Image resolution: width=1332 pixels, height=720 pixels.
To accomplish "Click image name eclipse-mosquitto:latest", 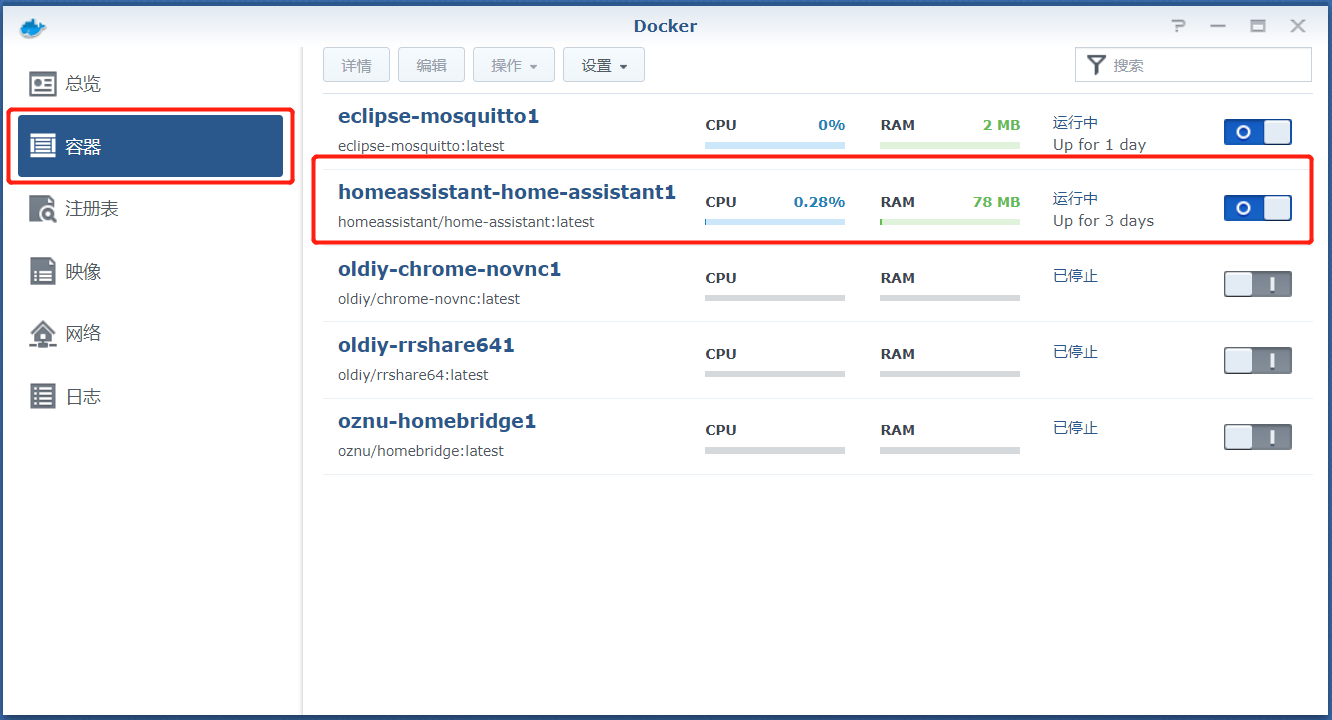I will [421, 146].
